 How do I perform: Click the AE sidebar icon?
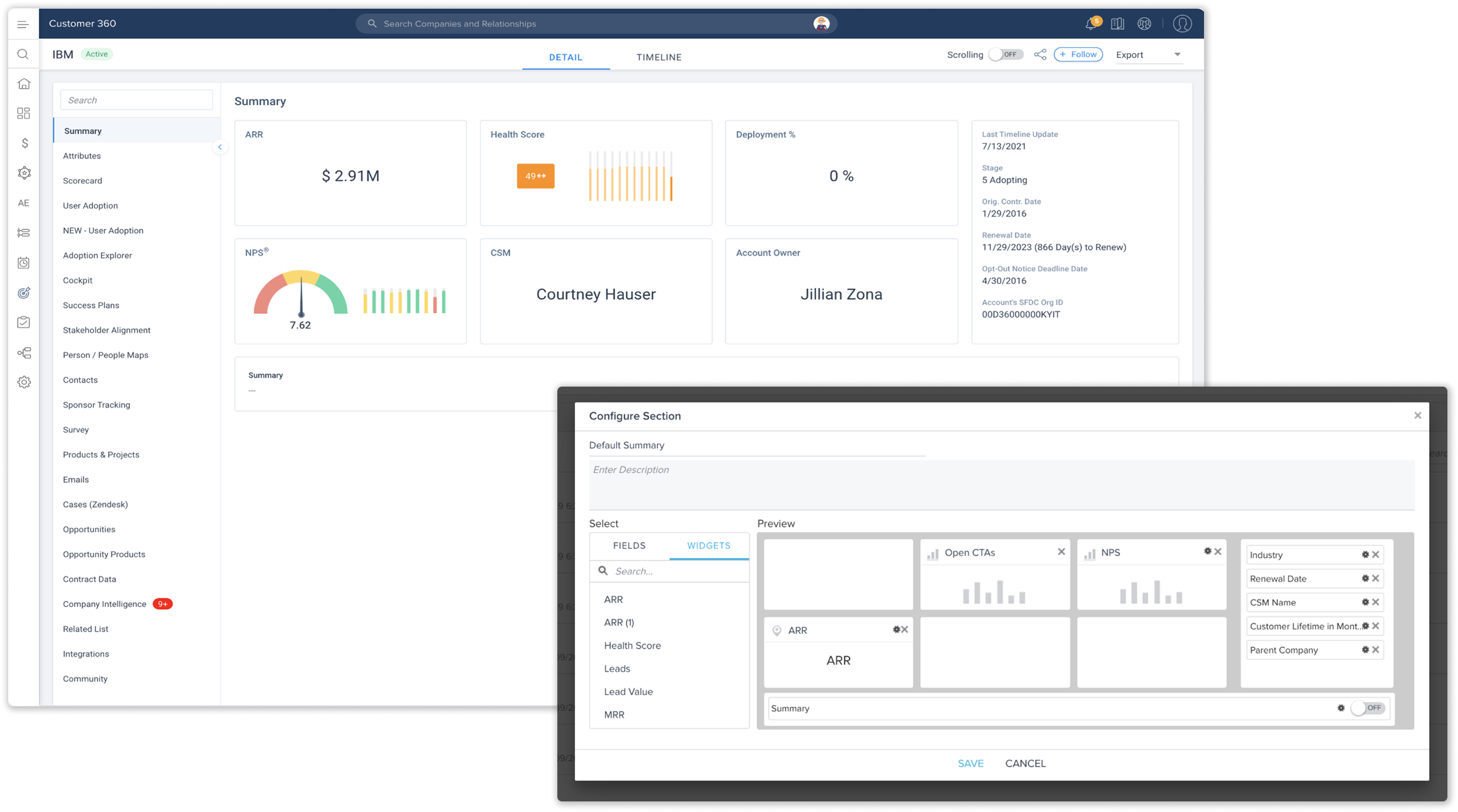pos(24,203)
